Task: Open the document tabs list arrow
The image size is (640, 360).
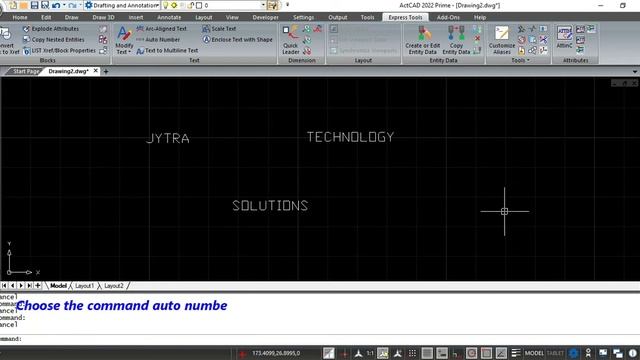Action: pos(635,71)
